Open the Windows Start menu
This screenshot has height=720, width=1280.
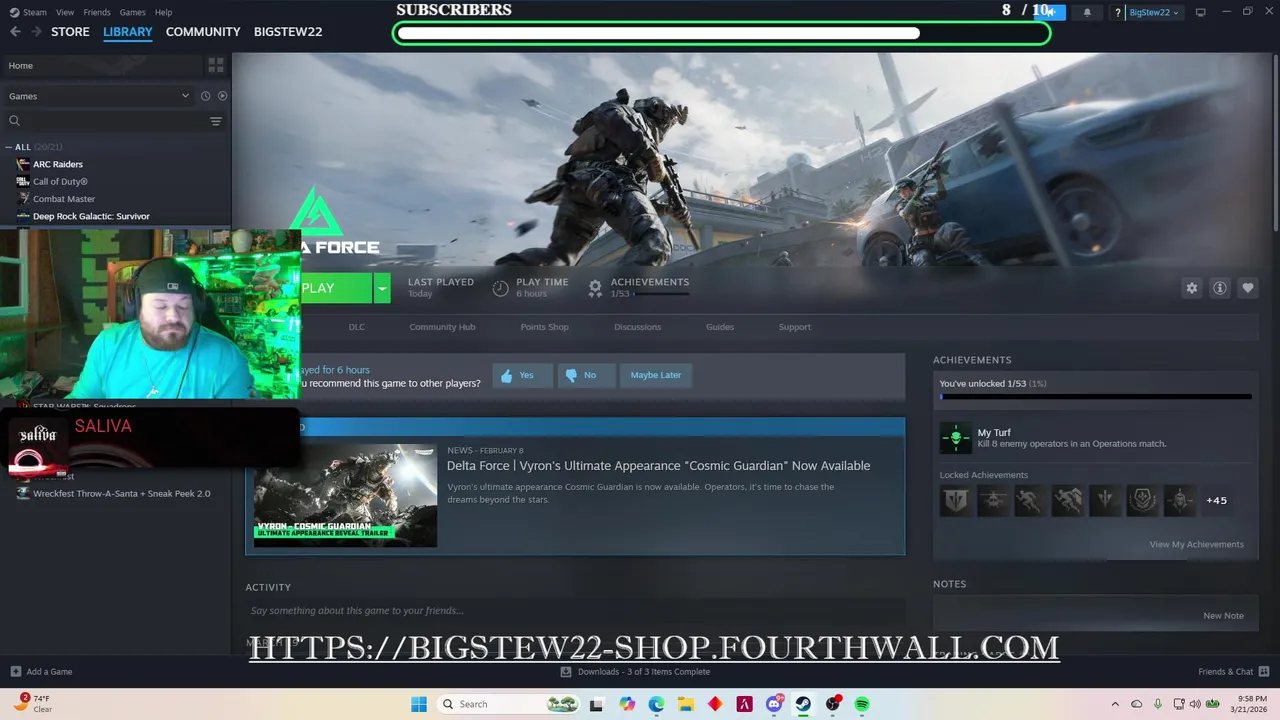coord(419,704)
